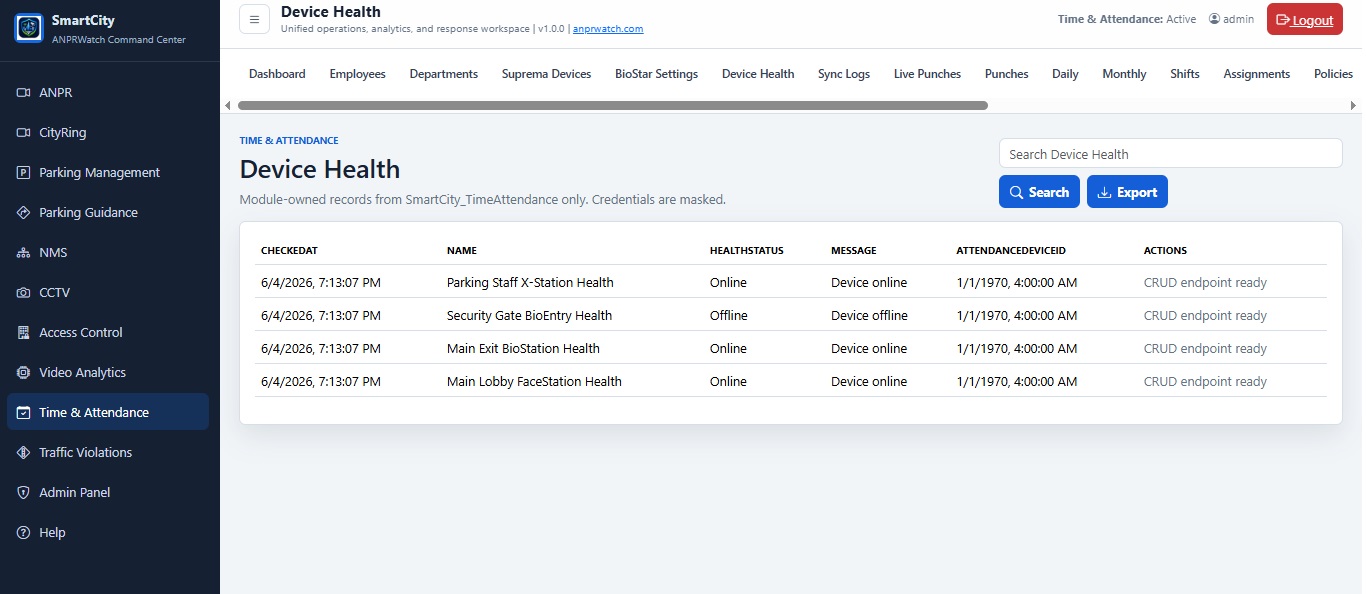Click CRUD endpoint ready for Main Exit row
Viewport: 1366px width, 594px height.
click(x=1205, y=348)
